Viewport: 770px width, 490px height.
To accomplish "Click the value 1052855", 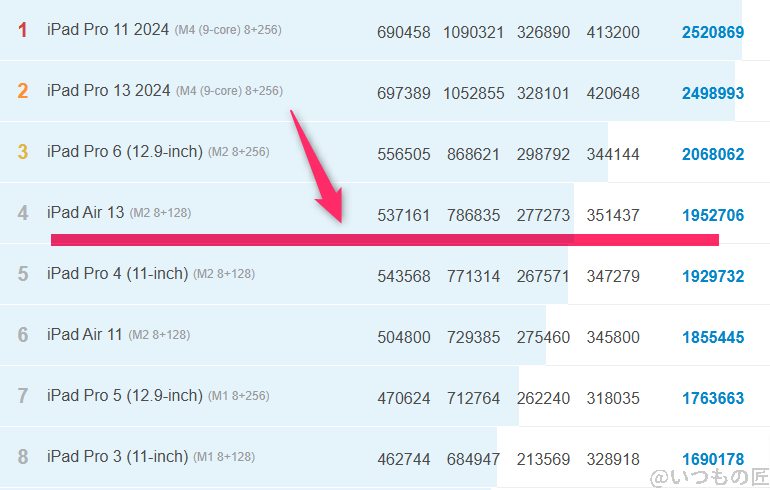I will pos(473,93).
